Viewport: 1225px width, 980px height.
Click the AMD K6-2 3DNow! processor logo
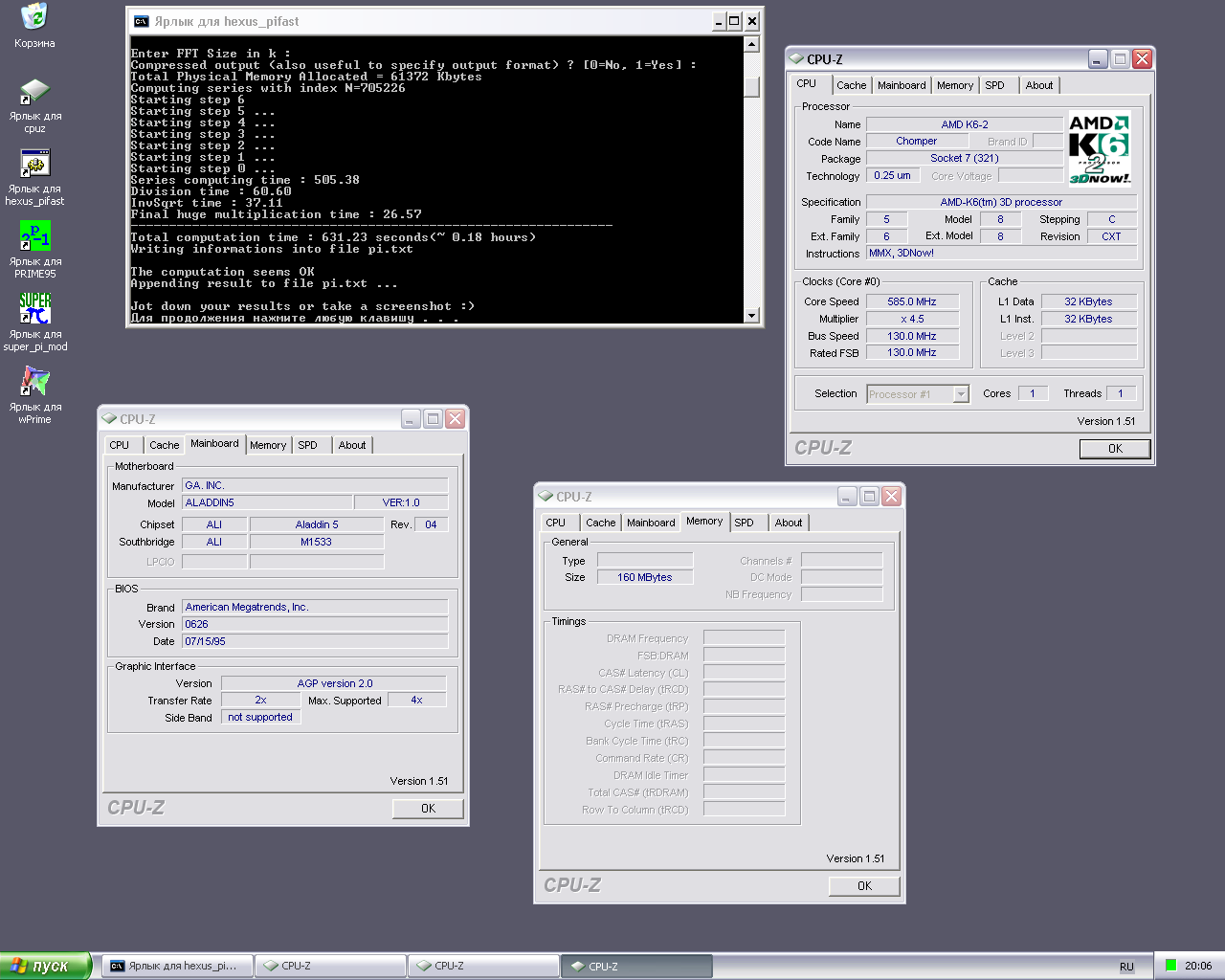(1100, 148)
